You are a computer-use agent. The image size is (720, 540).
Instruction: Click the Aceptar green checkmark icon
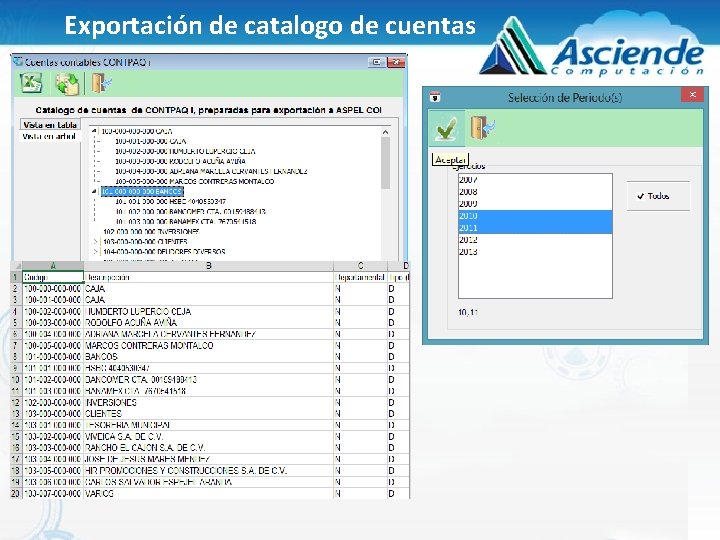tap(446, 128)
